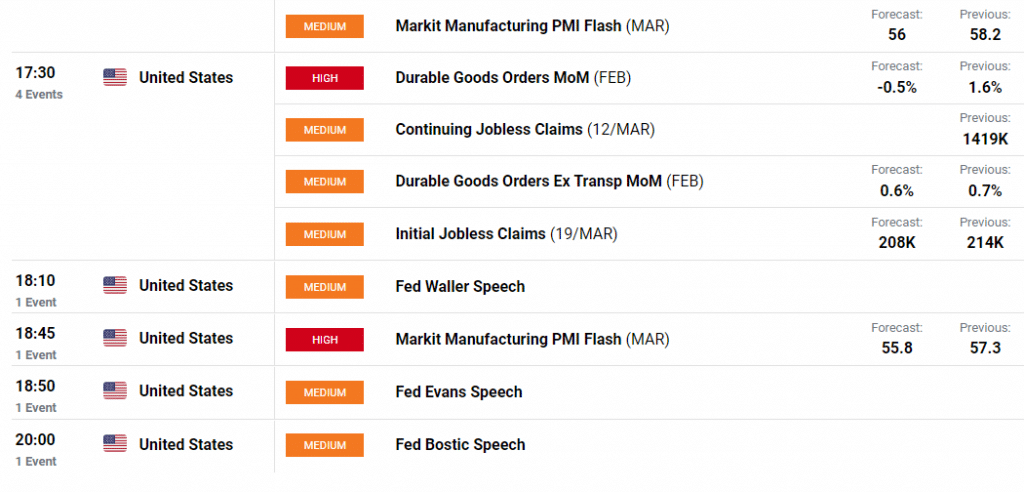This screenshot has height=492, width=1024.
Task: Click MEDIUM badge beside Fed Waller Speech
Action: click(325, 287)
